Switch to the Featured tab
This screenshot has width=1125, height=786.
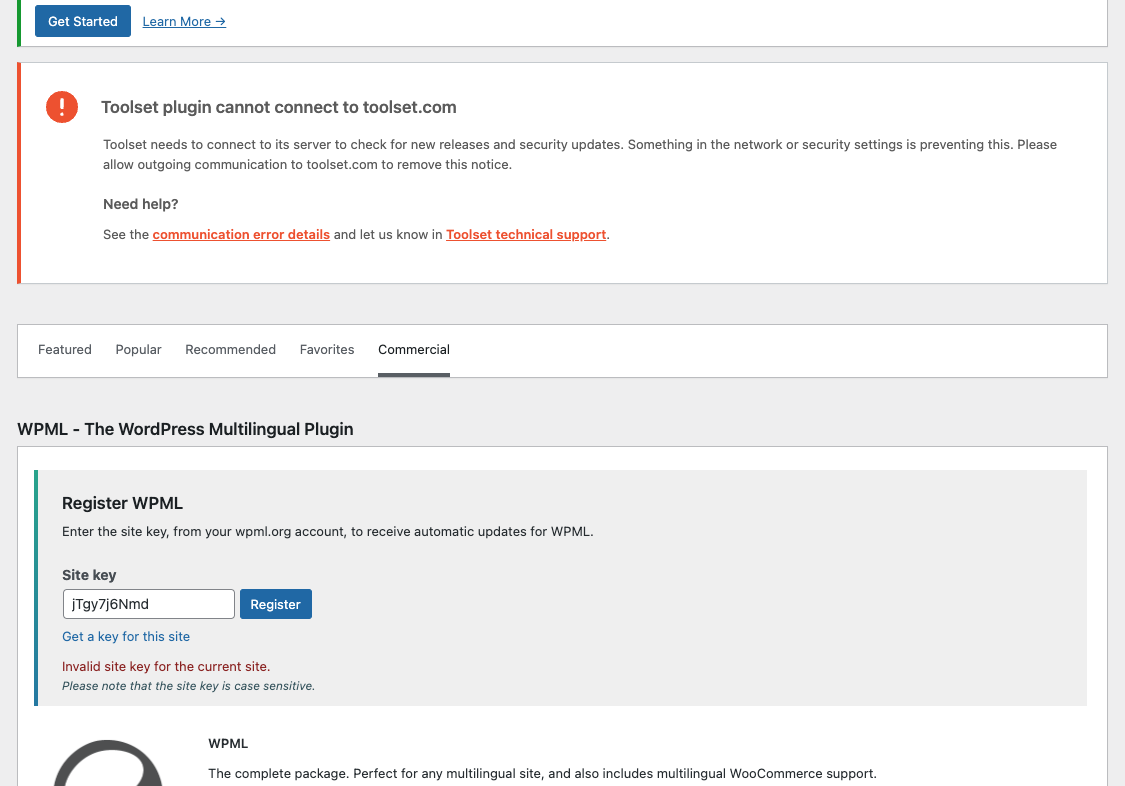(x=65, y=349)
